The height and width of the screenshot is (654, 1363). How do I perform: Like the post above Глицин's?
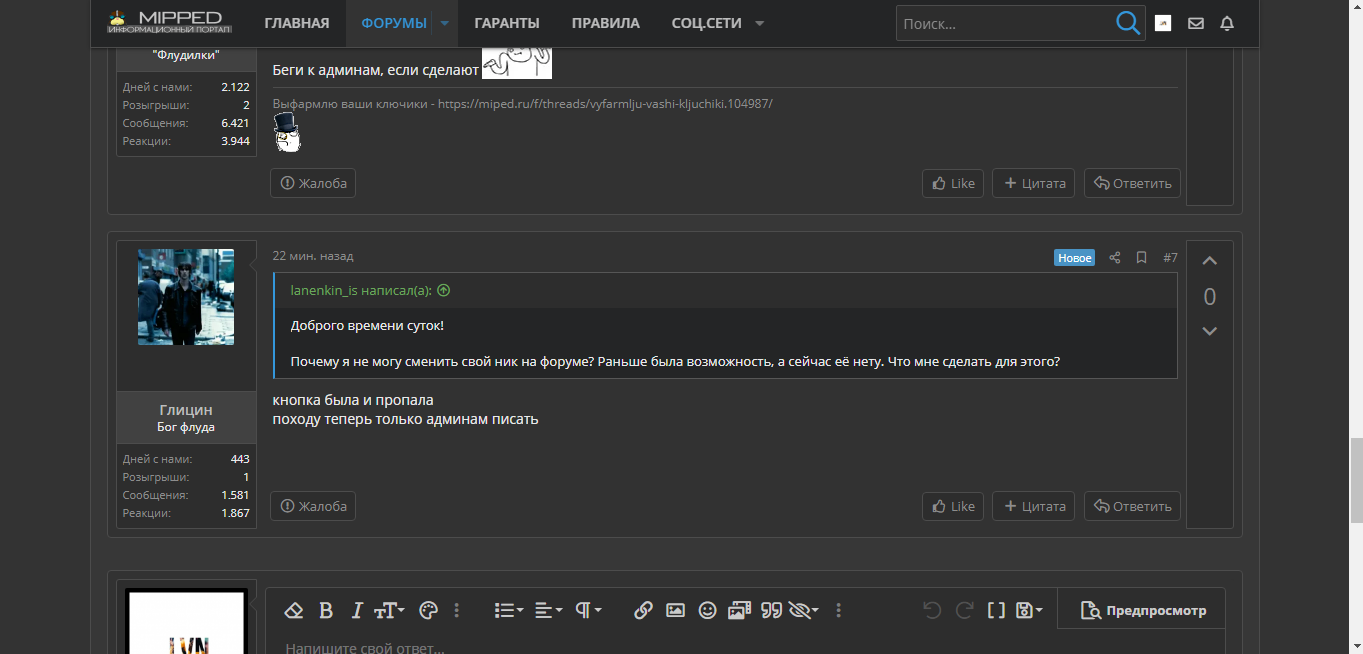953,183
